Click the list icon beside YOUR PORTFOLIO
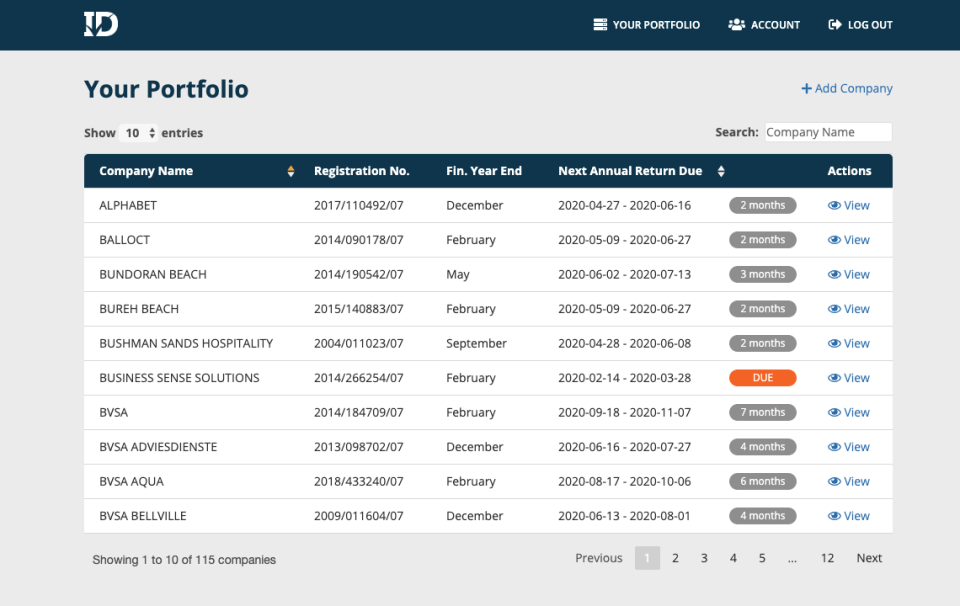960x606 pixels. 598,24
